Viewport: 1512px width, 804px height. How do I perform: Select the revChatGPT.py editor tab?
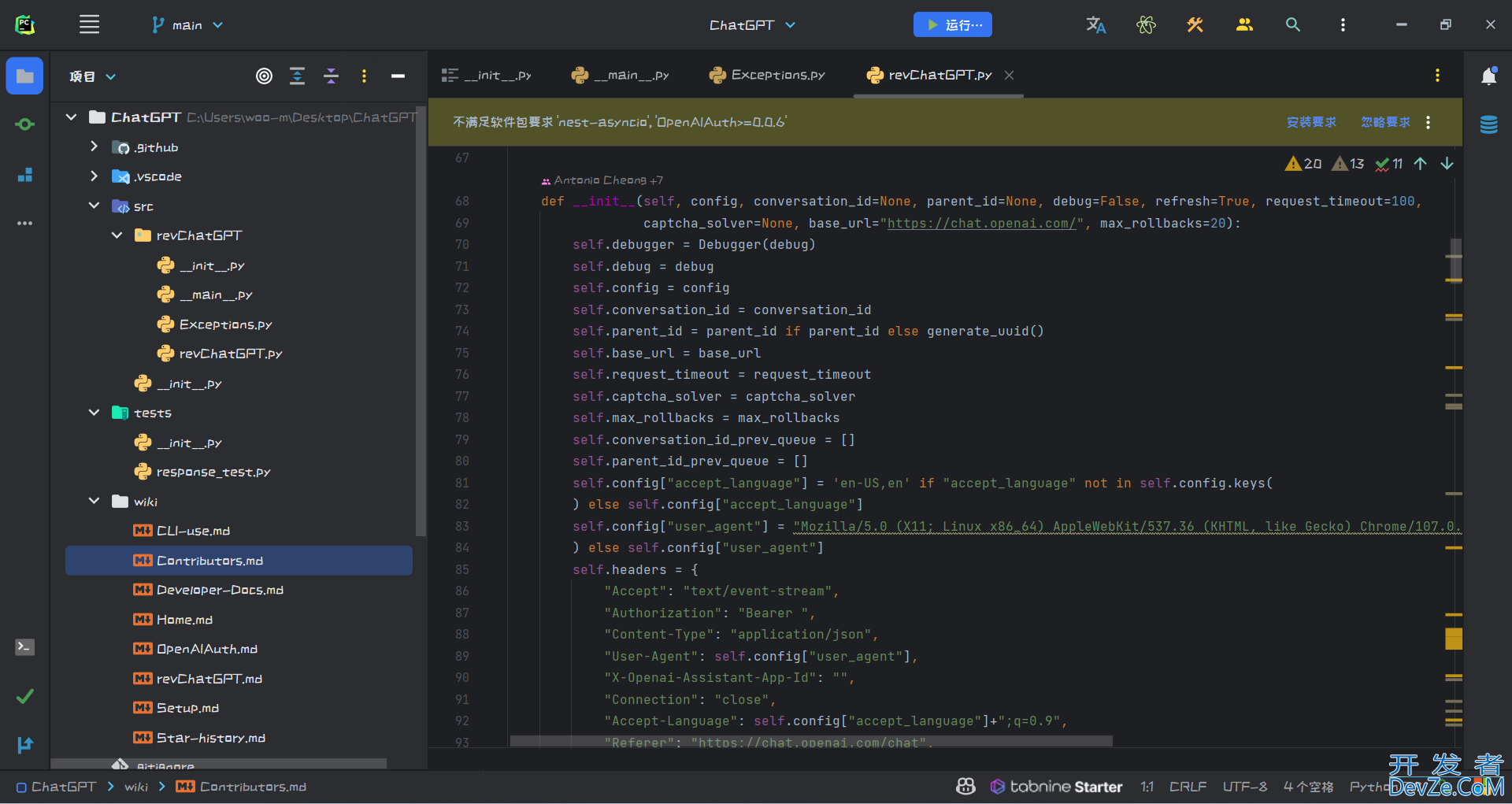coord(929,76)
